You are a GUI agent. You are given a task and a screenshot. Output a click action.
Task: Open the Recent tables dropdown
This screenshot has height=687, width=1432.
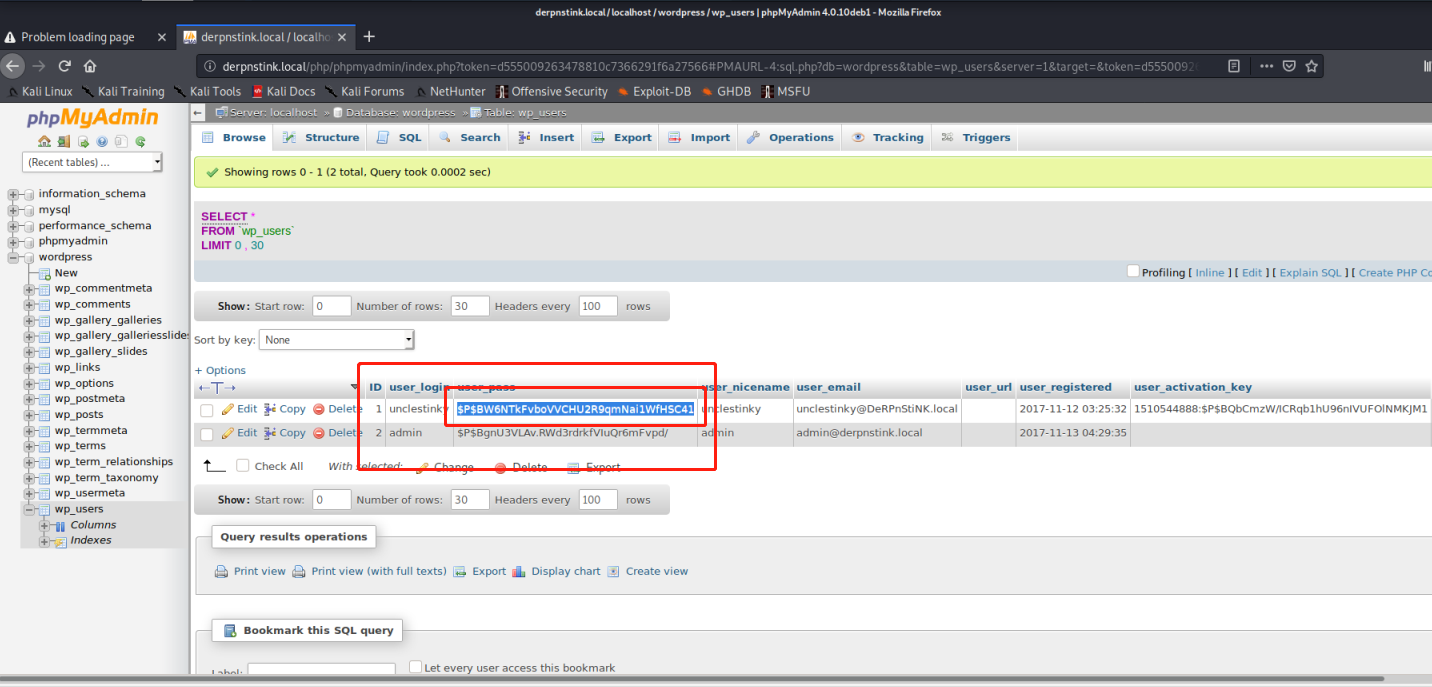92,162
